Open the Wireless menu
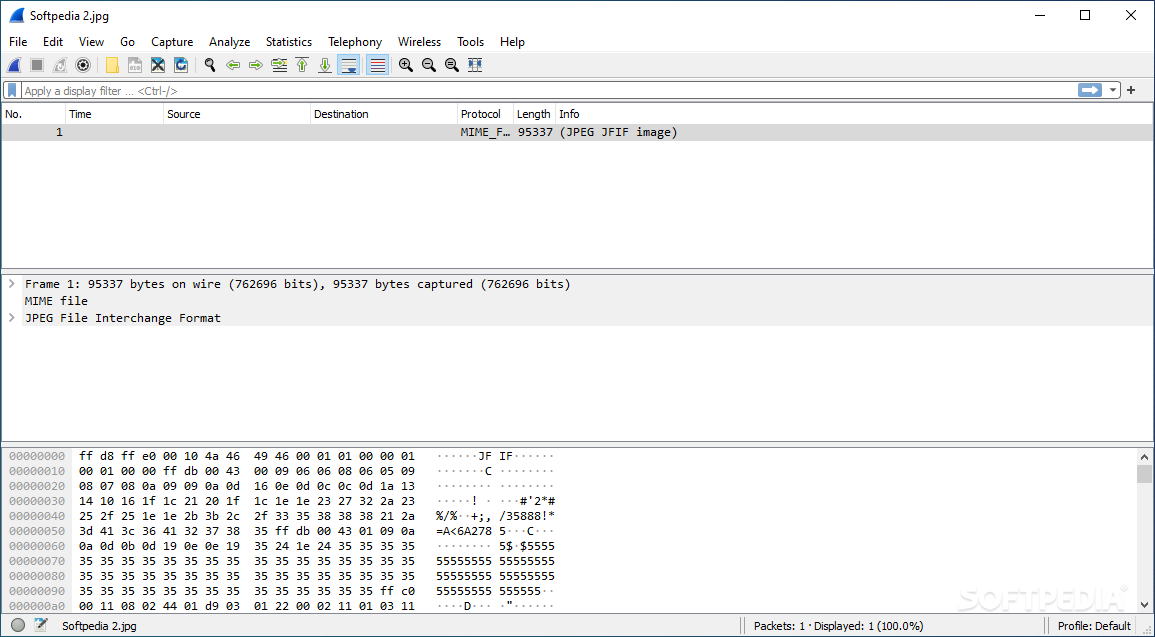The image size is (1155, 637). [419, 42]
